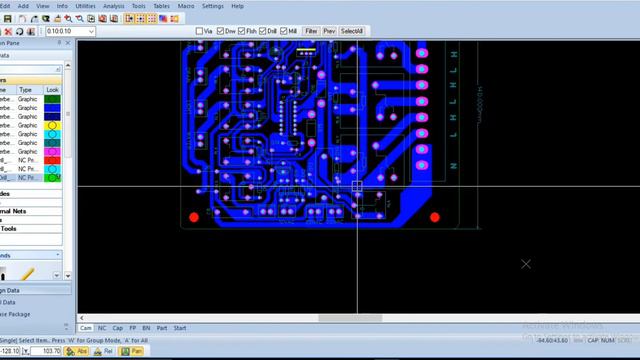Click the Redo arrow icon
Screen dimensions: 640x360
pyautogui.click(x=34, y=19)
